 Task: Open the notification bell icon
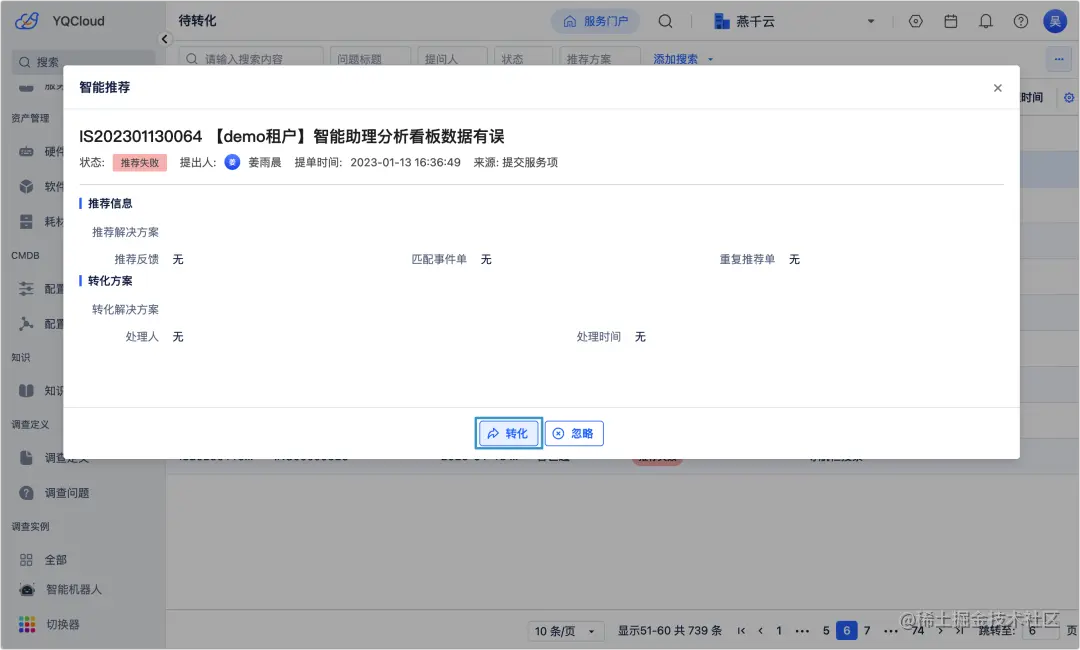[986, 20]
